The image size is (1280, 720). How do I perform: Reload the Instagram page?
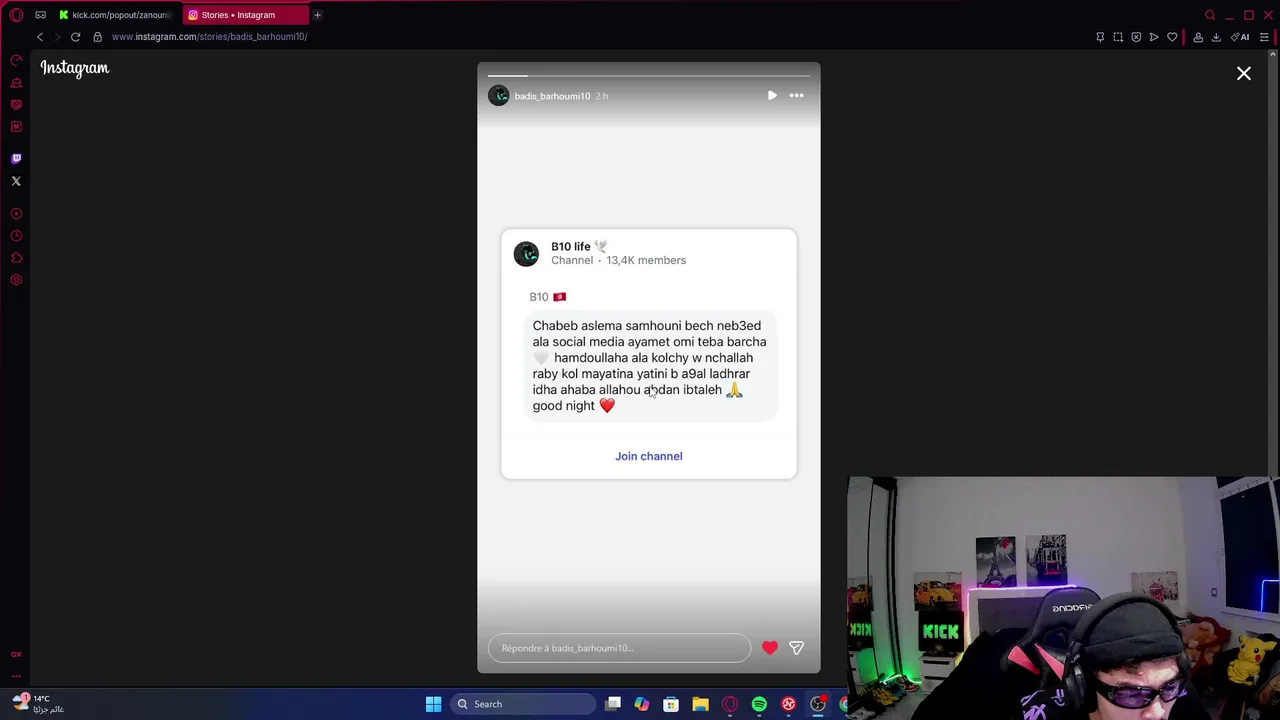(75, 37)
